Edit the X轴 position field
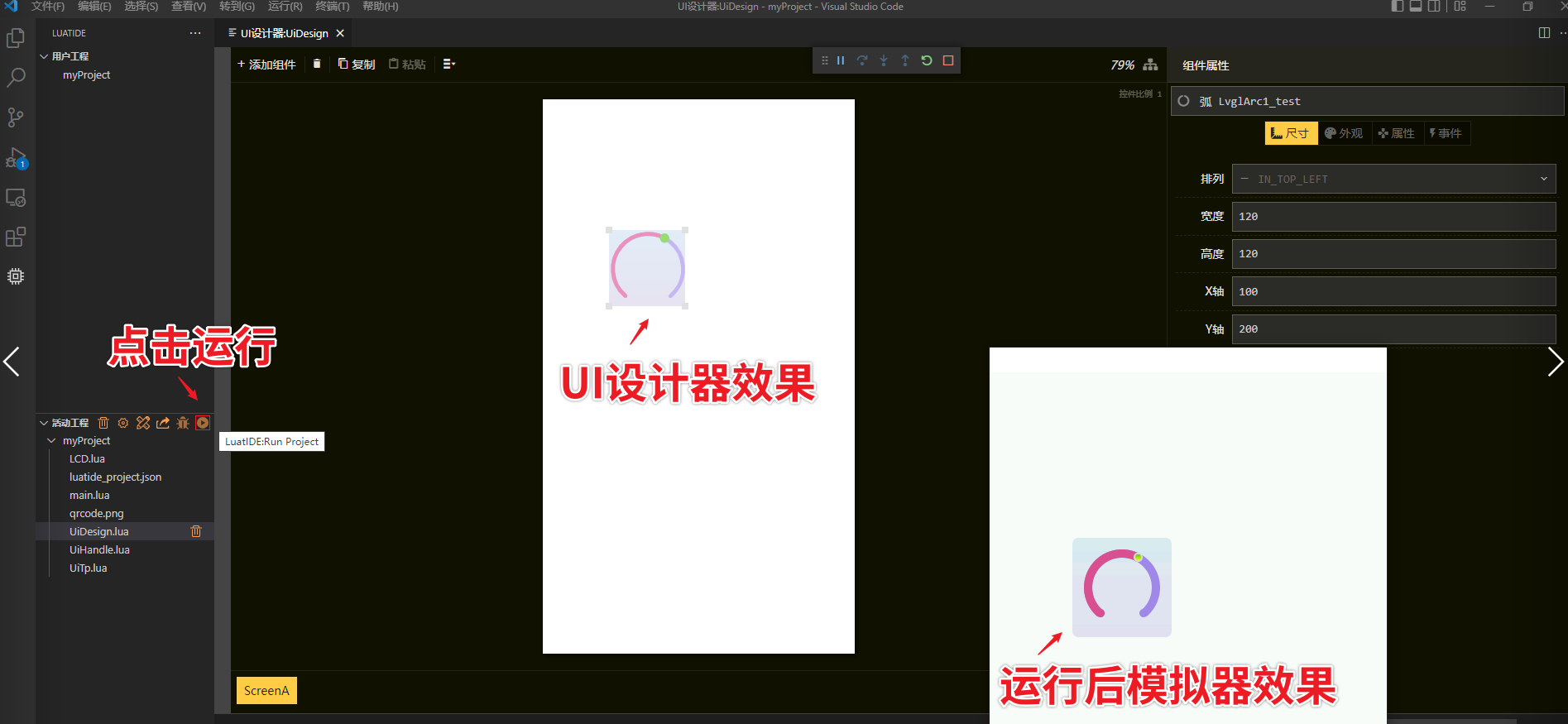This screenshot has height=724, width=1568. [x=1393, y=291]
